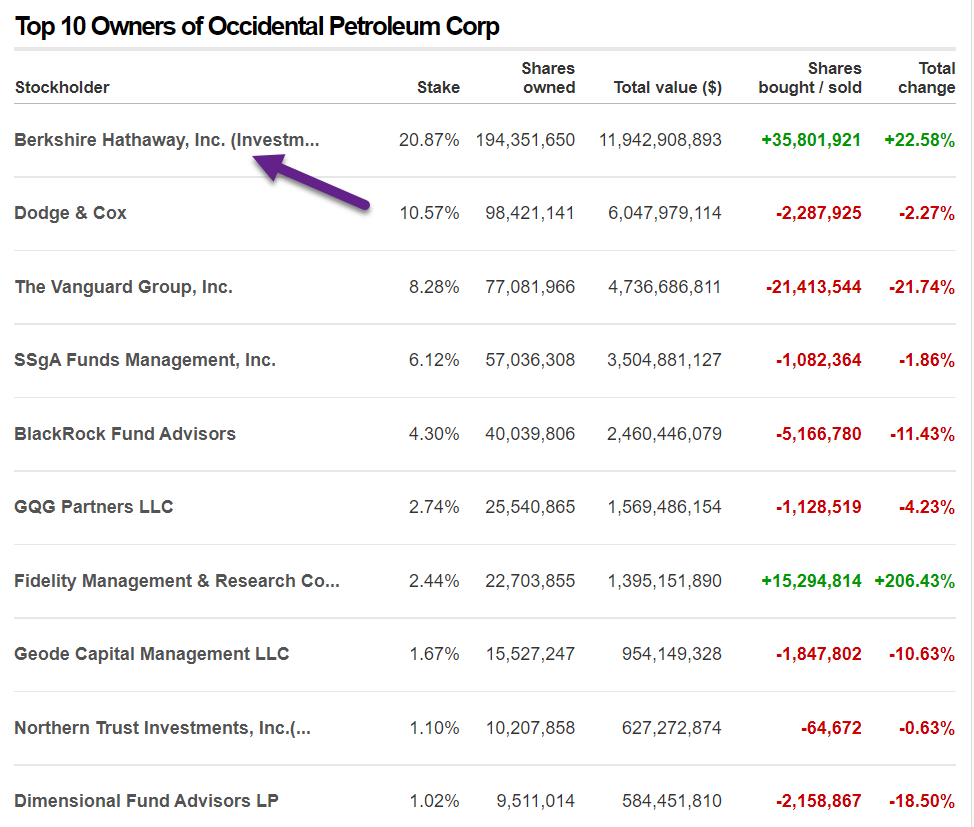The image size is (974, 827).
Task: Click the -5,166,780 shares sold figure
Action: (819, 434)
